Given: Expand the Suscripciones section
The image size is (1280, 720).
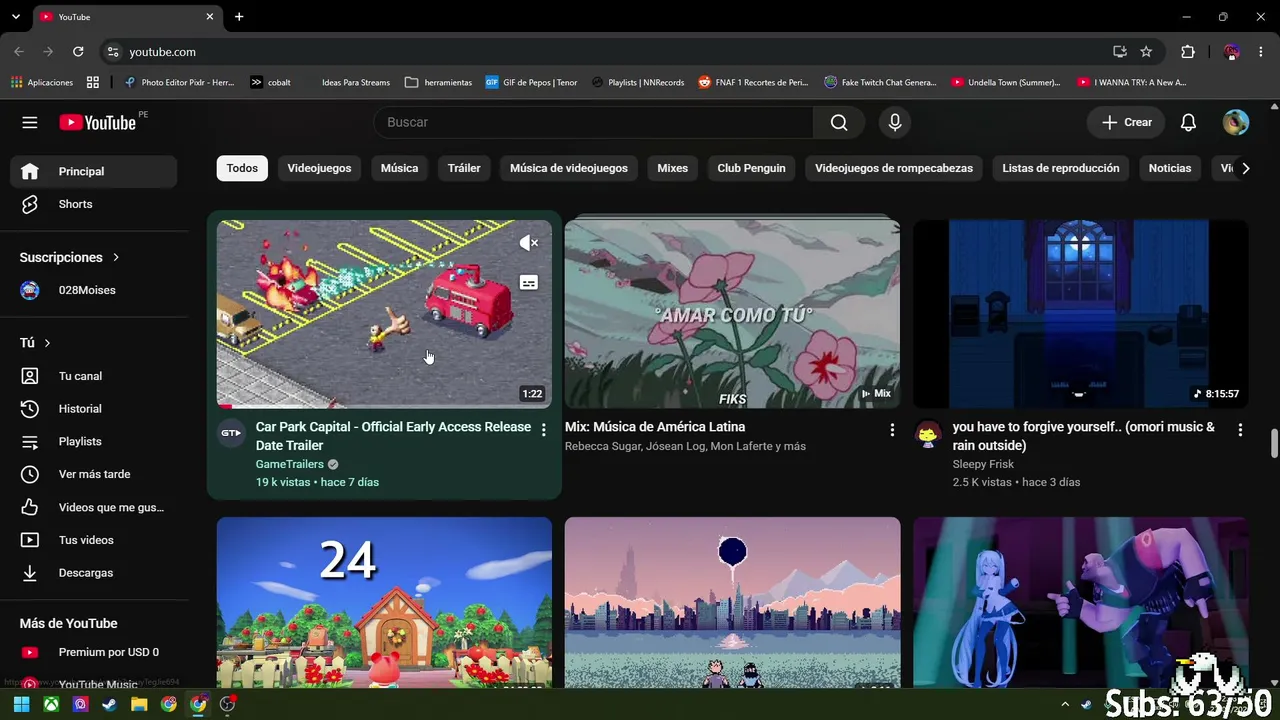Looking at the screenshot, I should pyautogui.click(x=70, y=257).
